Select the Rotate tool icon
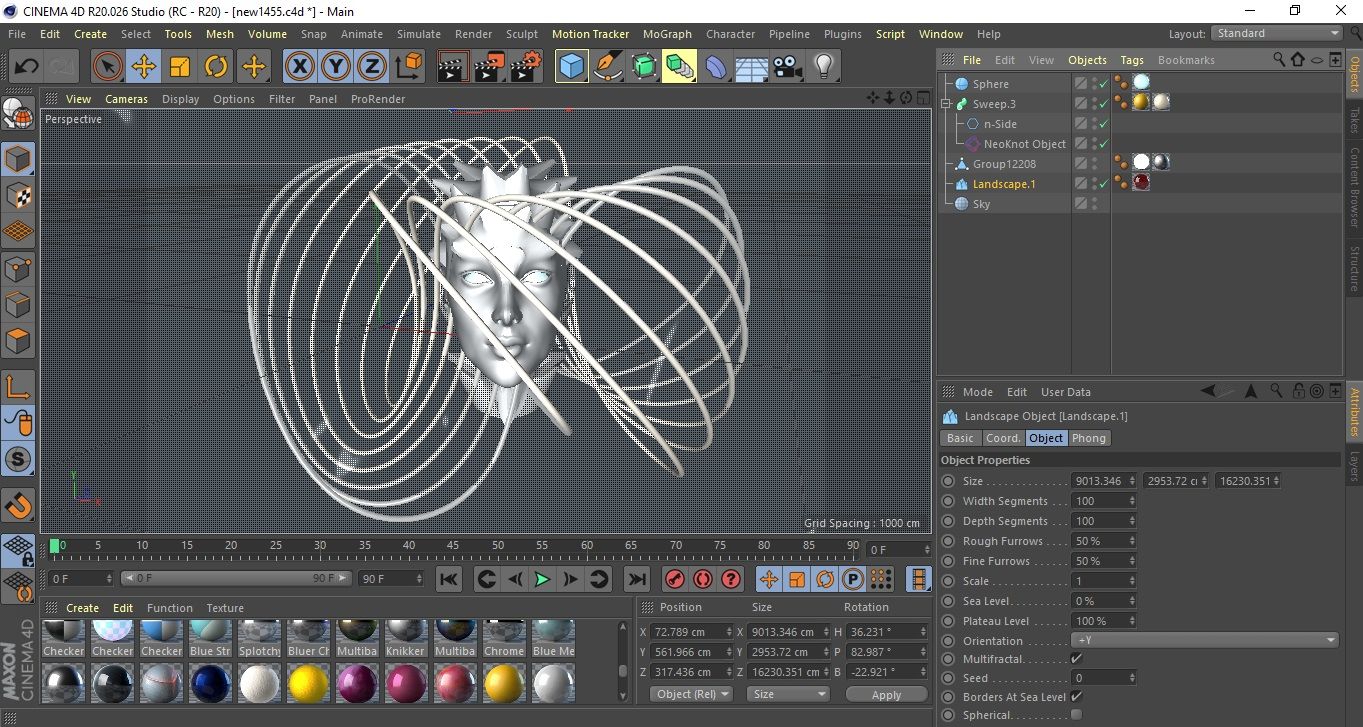The height and width of the screenshot is (727, 1363). point(216,67)
